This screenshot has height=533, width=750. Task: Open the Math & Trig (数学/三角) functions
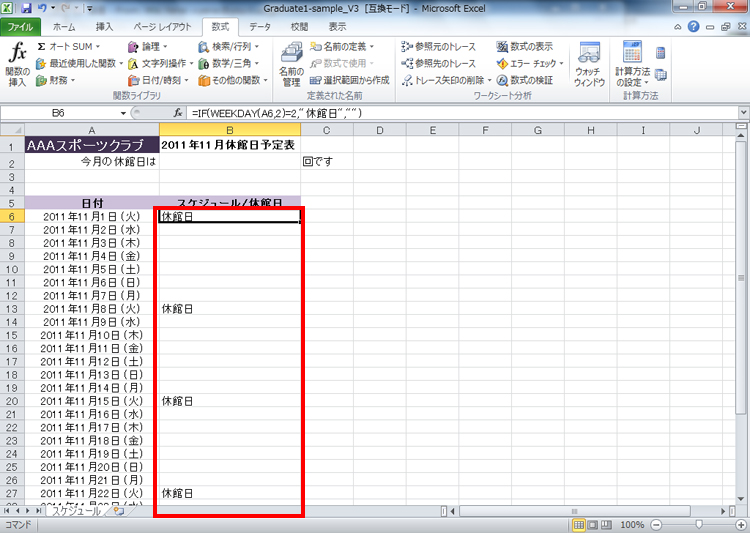(229, 63)
